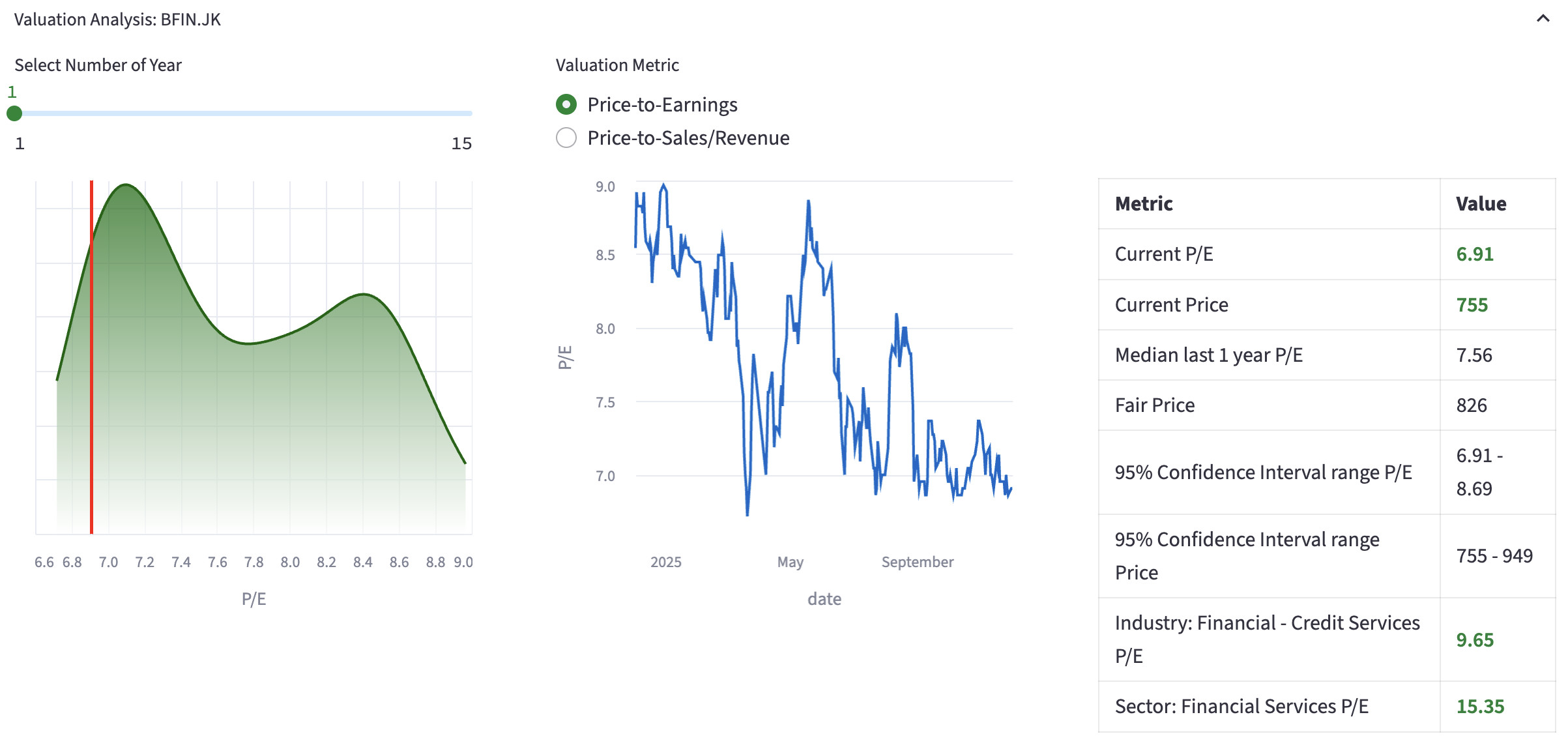
Task: Click the Valuation Analysis: BFIN.JK header
Action: point(117,20)
